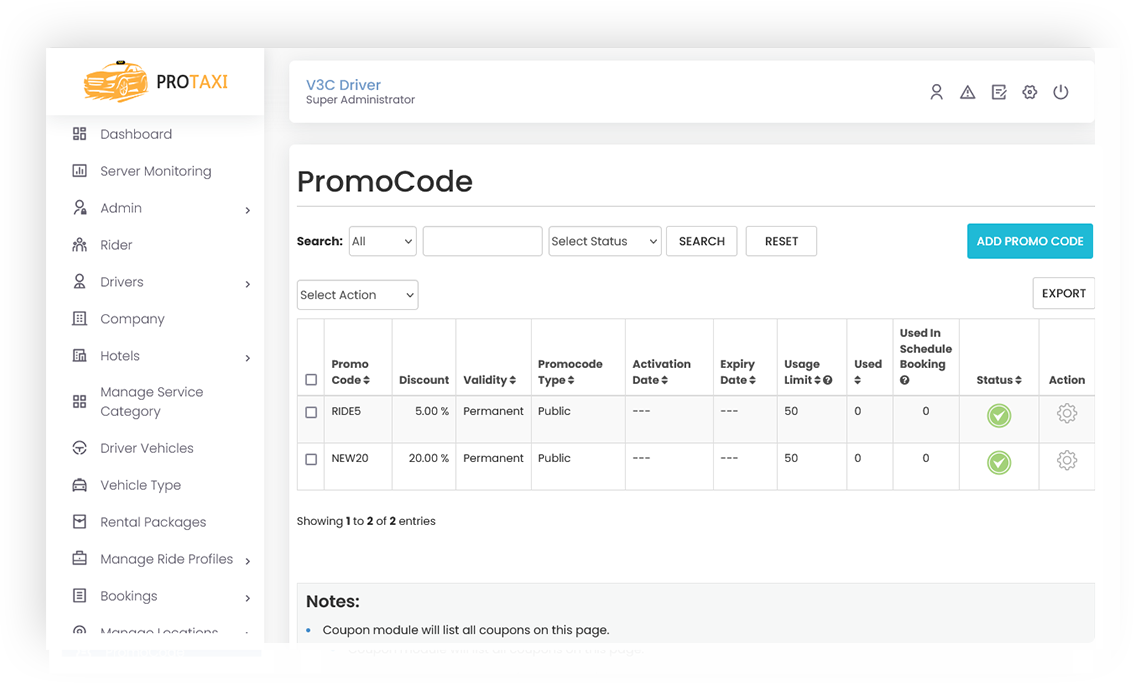
Task: Expand the Drivers submenu chevron
Action: pos(248,284)
